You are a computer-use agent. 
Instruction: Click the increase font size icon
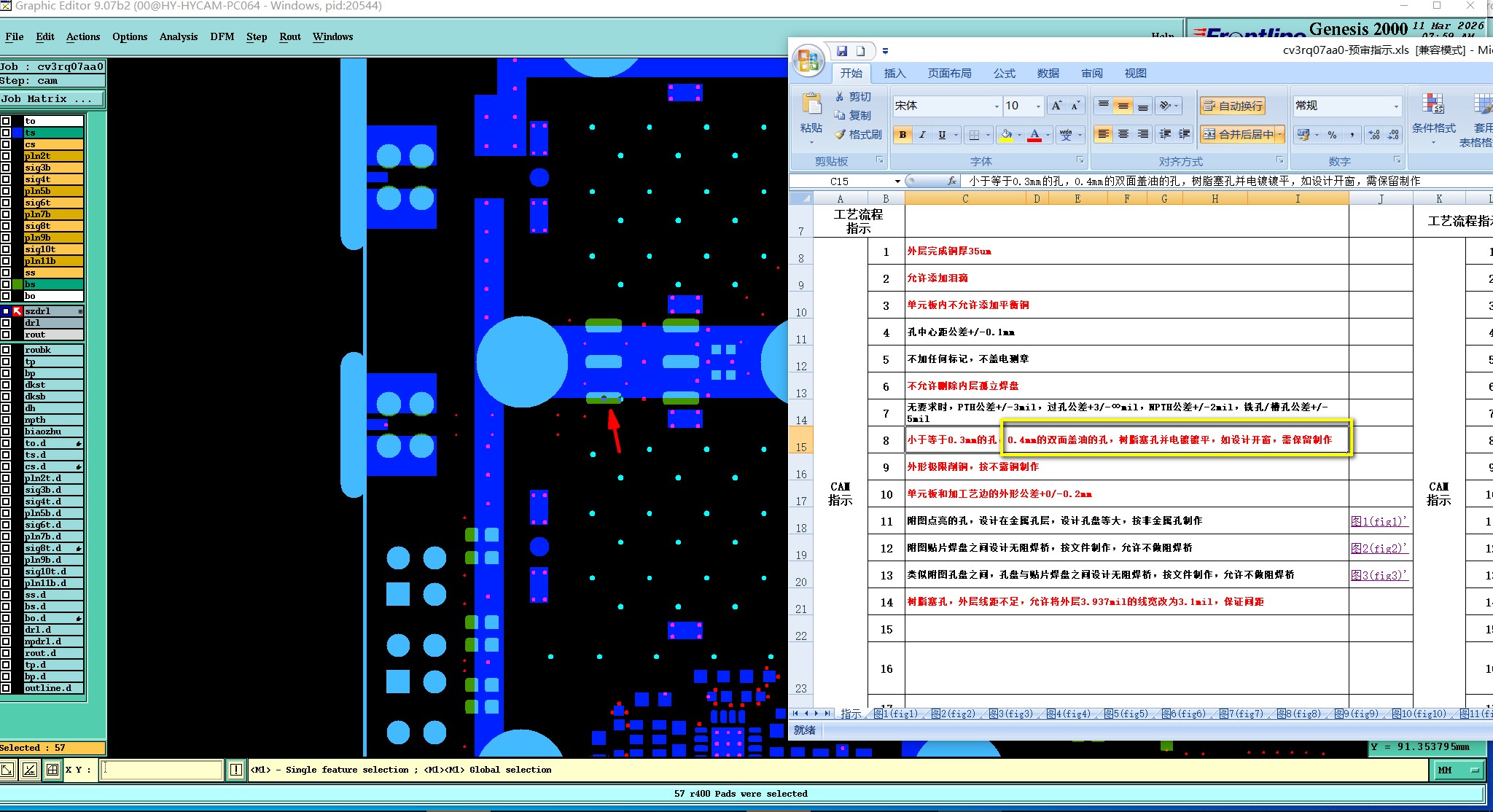(x=1056, y=106)
